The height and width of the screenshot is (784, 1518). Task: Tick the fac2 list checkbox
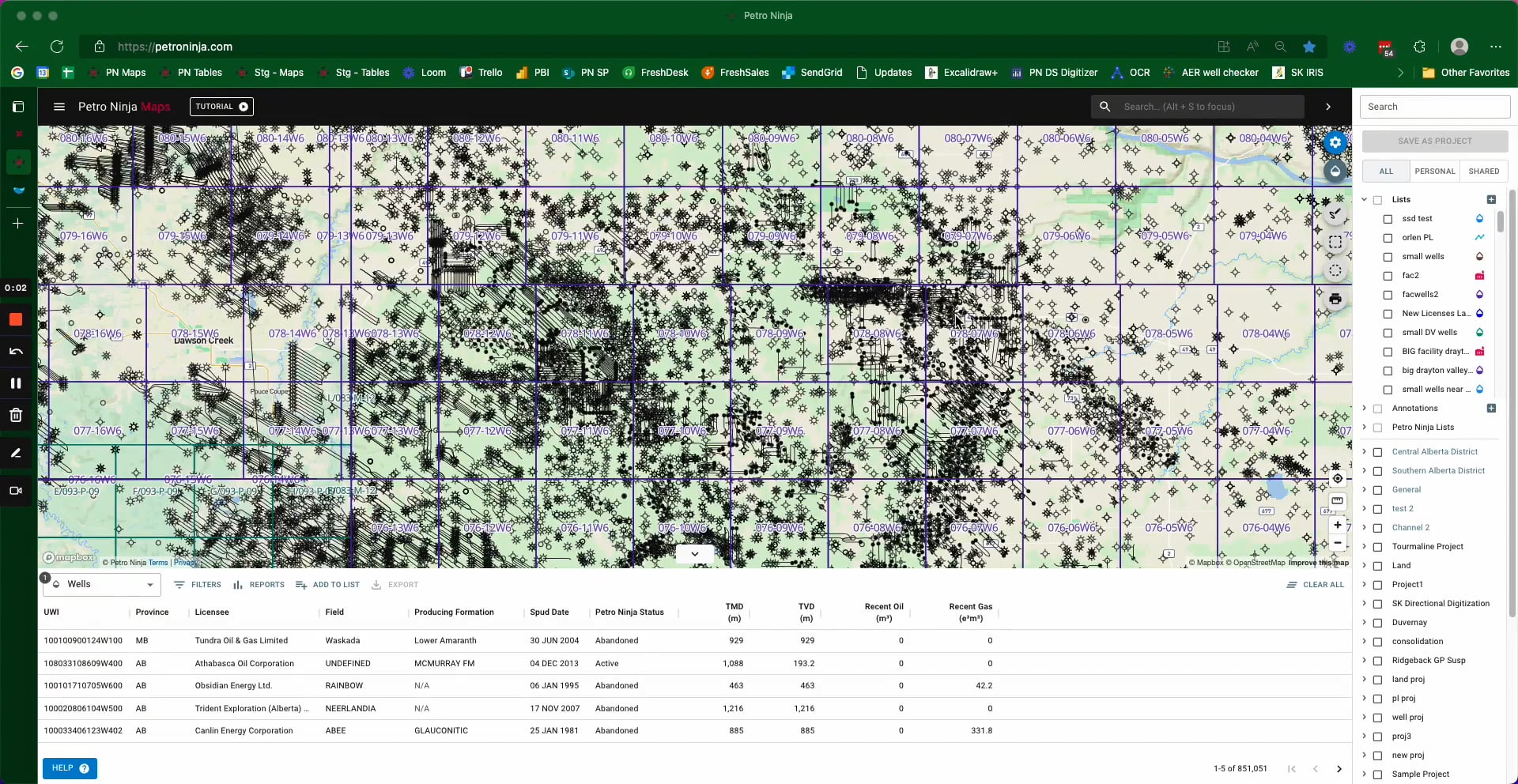1388,276
